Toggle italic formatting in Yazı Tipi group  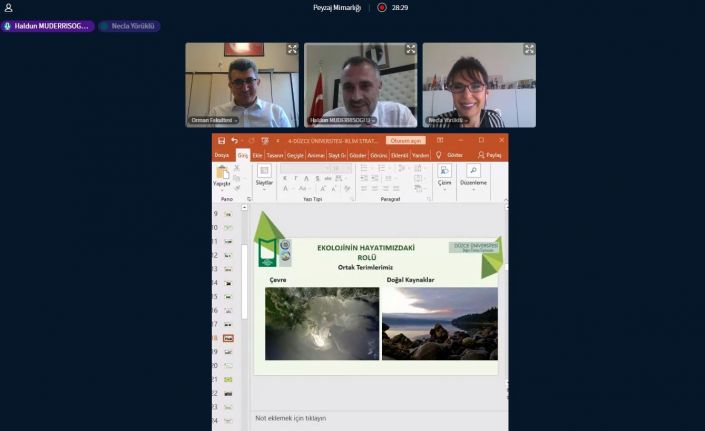295,178
